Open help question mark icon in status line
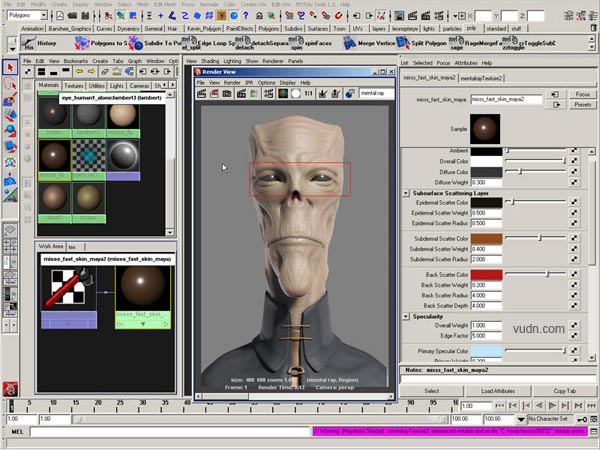This screenshot has width=600, height=450. [x=246, y=16]
